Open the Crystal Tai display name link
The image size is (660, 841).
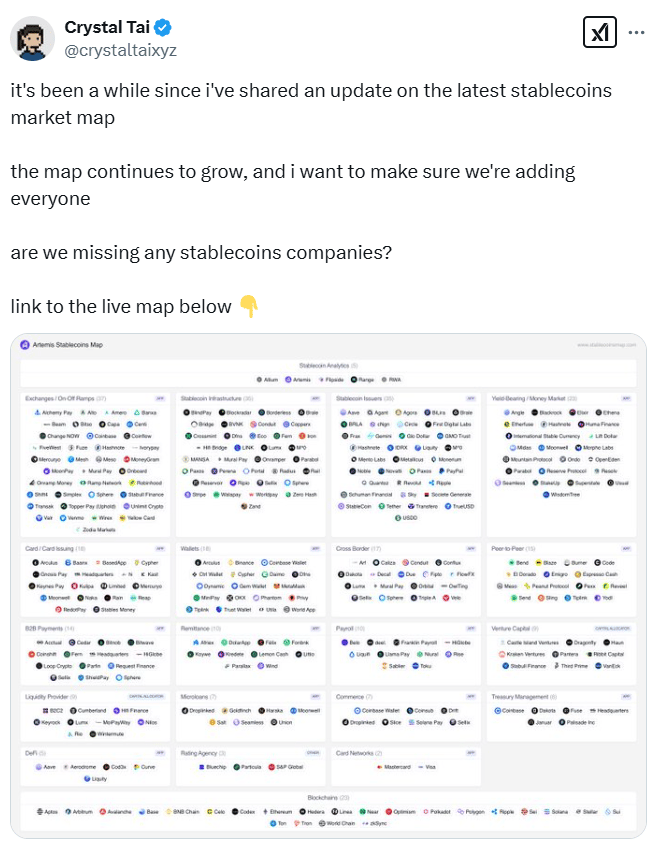click(105, 27)
